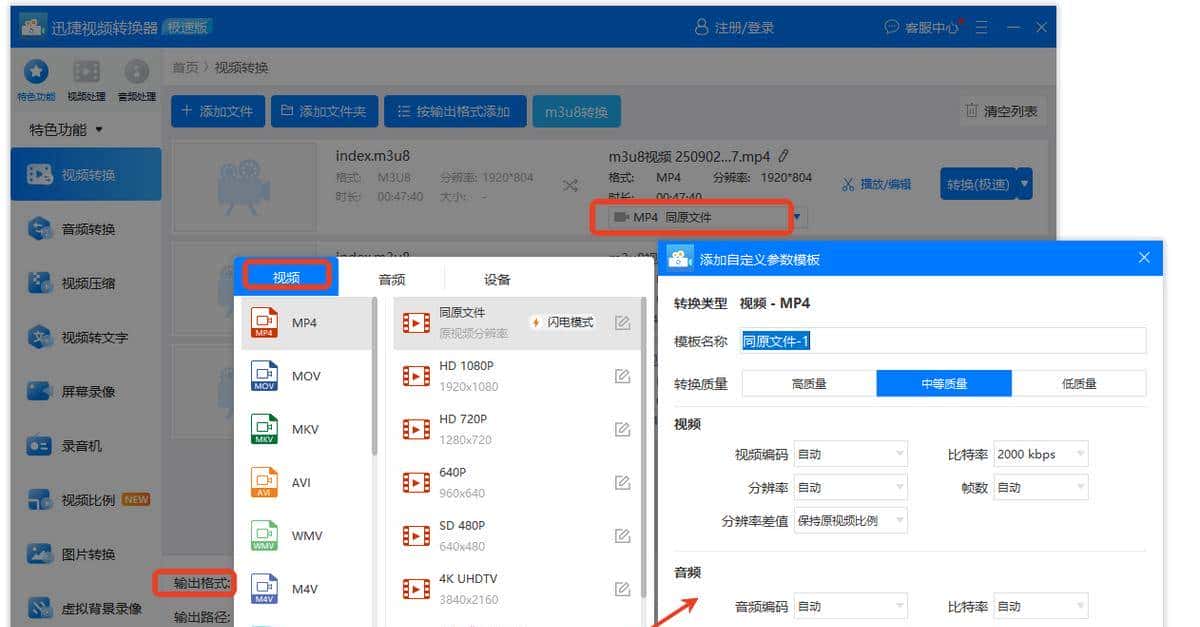
Task: Expand the 帧数 dropdown
Action: pyautogui.click(x=1040, y=487)
